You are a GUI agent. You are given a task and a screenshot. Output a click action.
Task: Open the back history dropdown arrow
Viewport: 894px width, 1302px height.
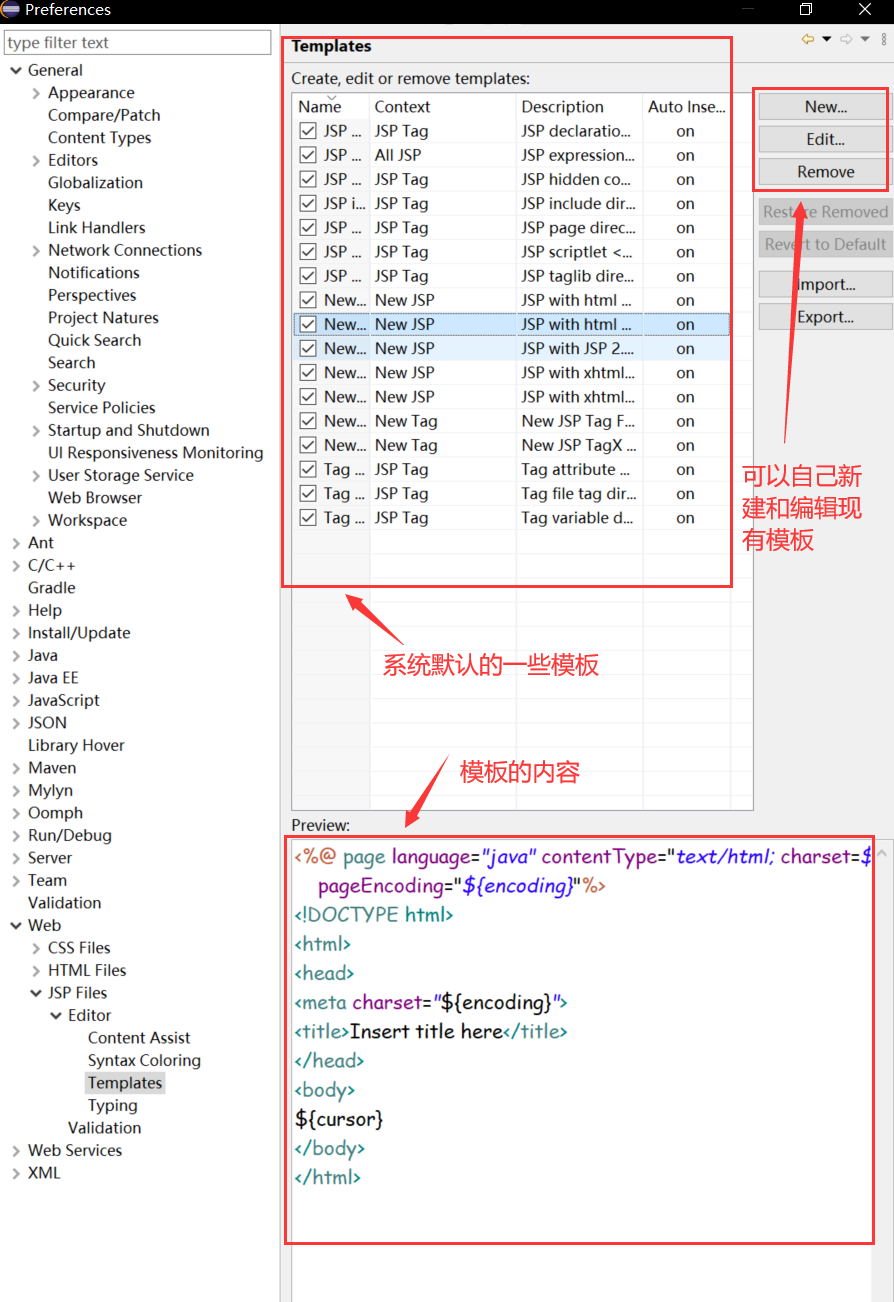point(826,38)
